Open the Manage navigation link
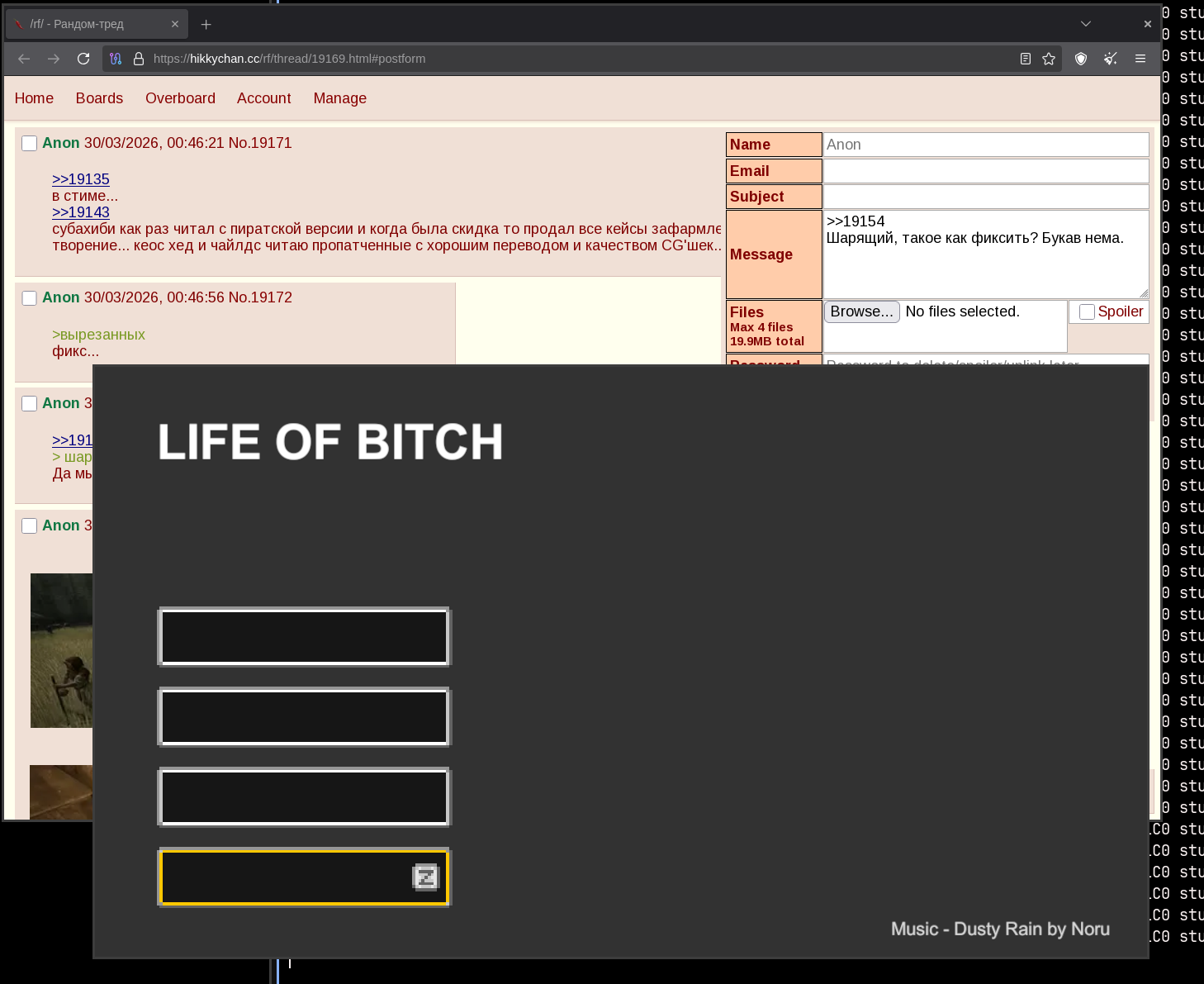The height and width of the screenshot is (984, 1204). (x=339, y=98)
